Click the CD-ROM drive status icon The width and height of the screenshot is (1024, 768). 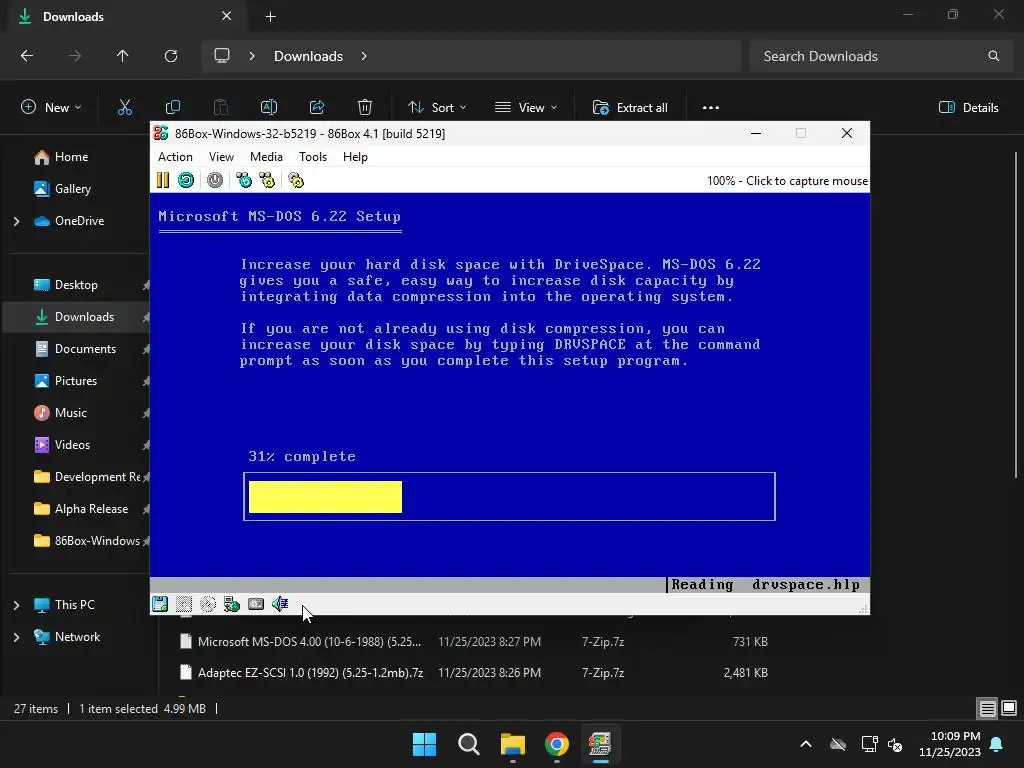click(x=208, y=604)
